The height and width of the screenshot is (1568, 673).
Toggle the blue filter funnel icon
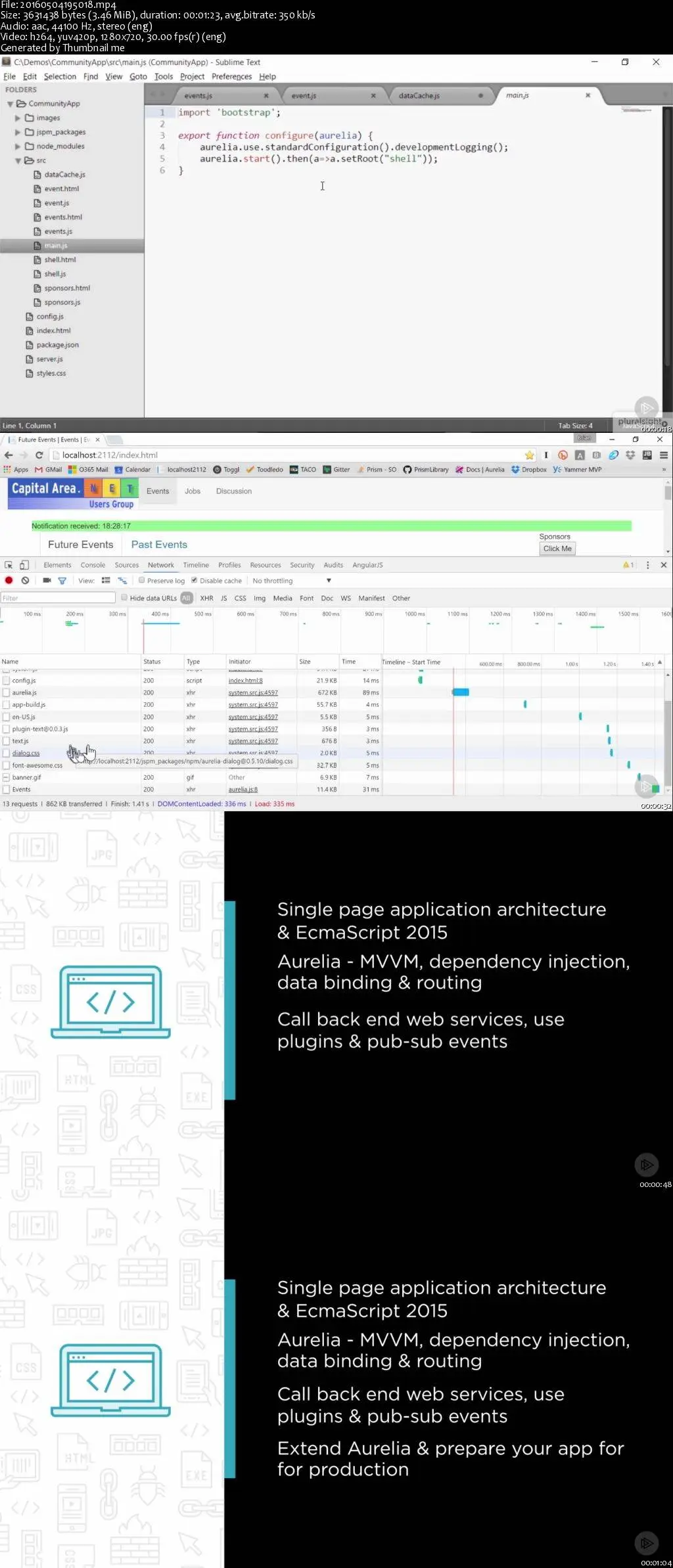pos(62,581)
